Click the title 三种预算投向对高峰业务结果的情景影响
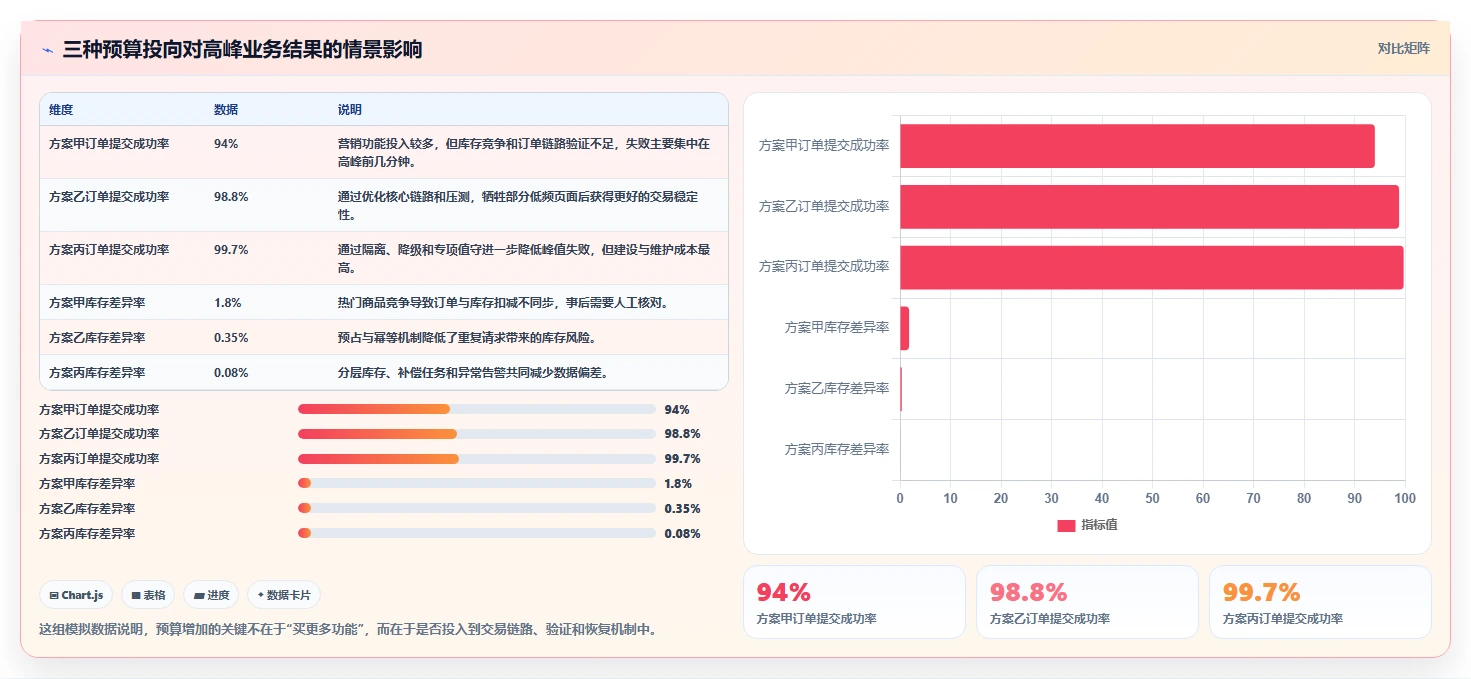The image size is (1471, 679). pos(242,49)
